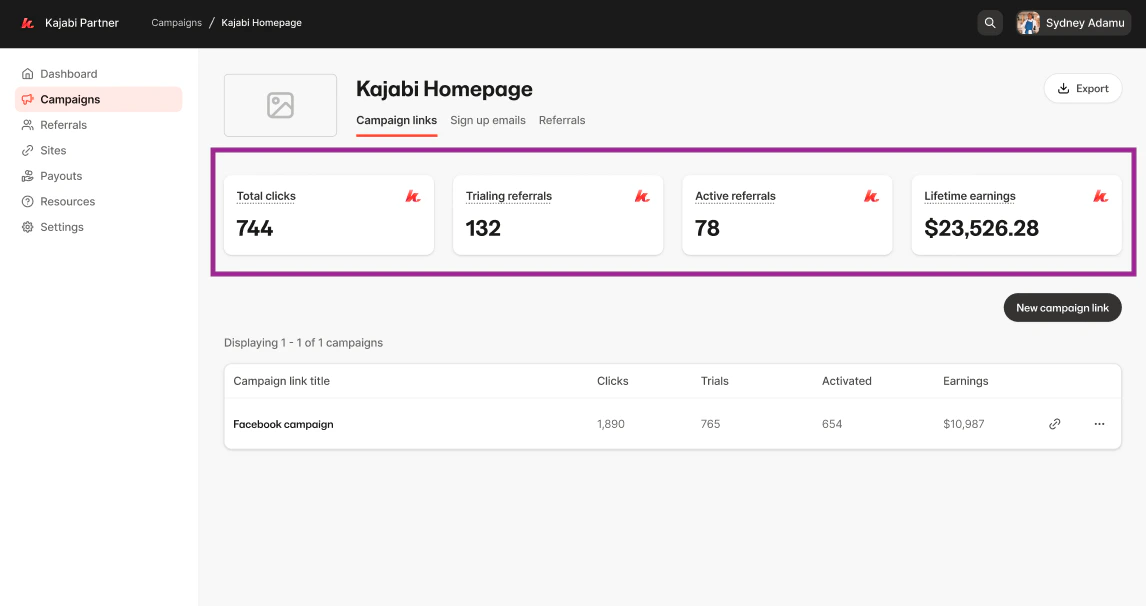
Task: Click the 132 trialing referrals value
Action: click(483, 228)
